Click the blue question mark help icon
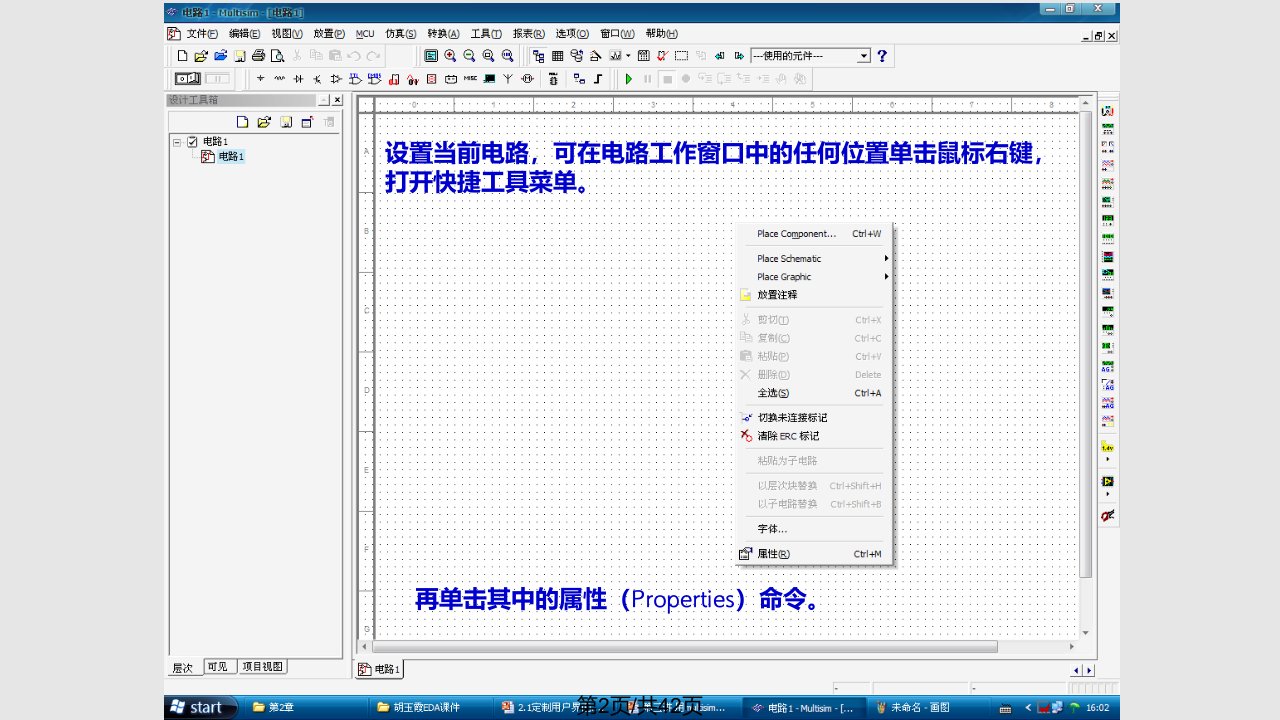The width and height of the screenshot is (1280, 720). pyautogui.click(x=882, y=56)
